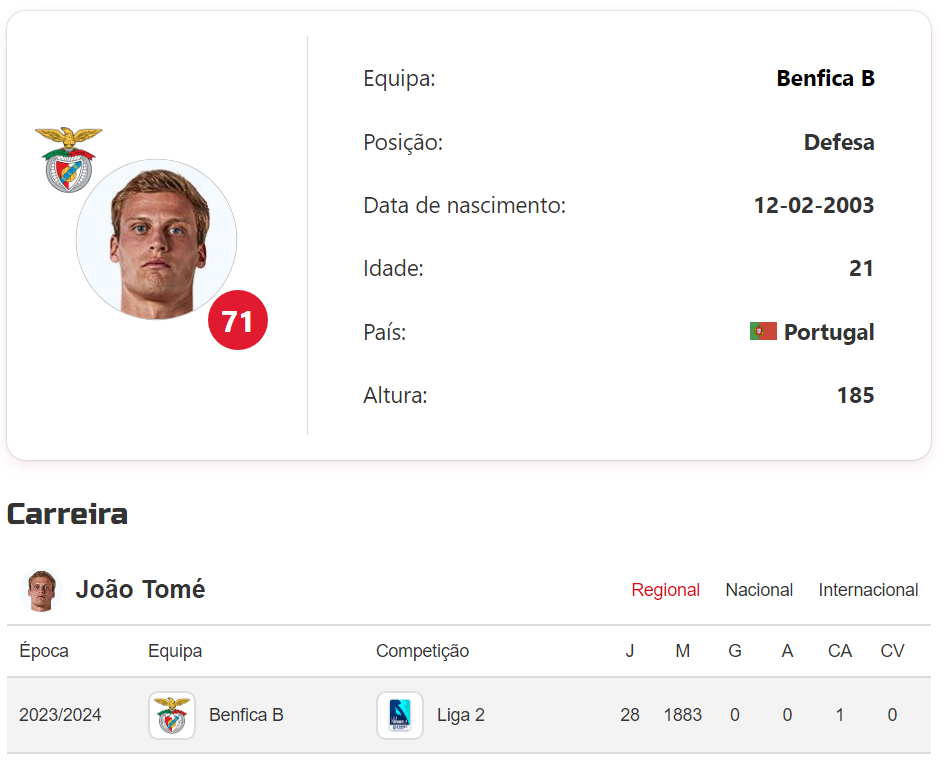Click the Competição column header

coord(422,651)
